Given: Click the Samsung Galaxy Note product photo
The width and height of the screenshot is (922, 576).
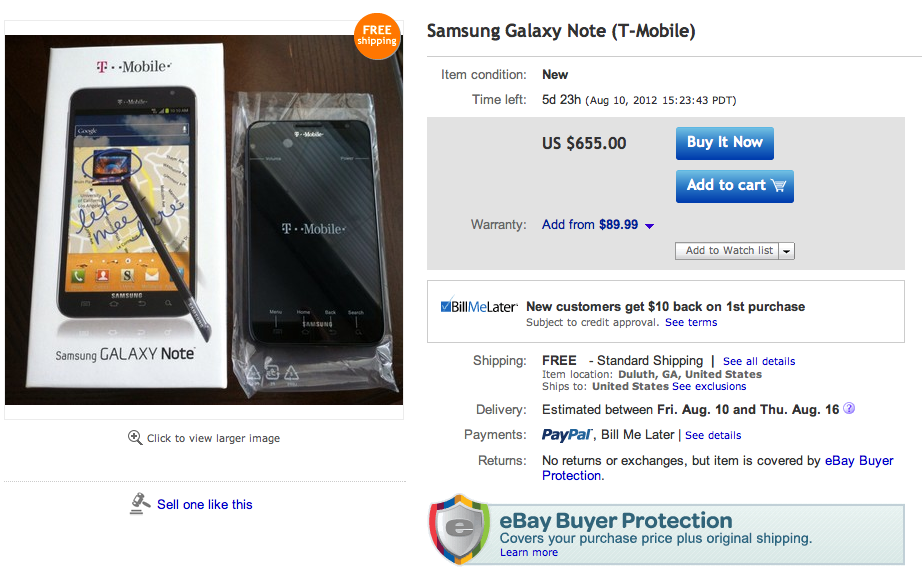Looking at the screenshot, I should tap(204, 220).
